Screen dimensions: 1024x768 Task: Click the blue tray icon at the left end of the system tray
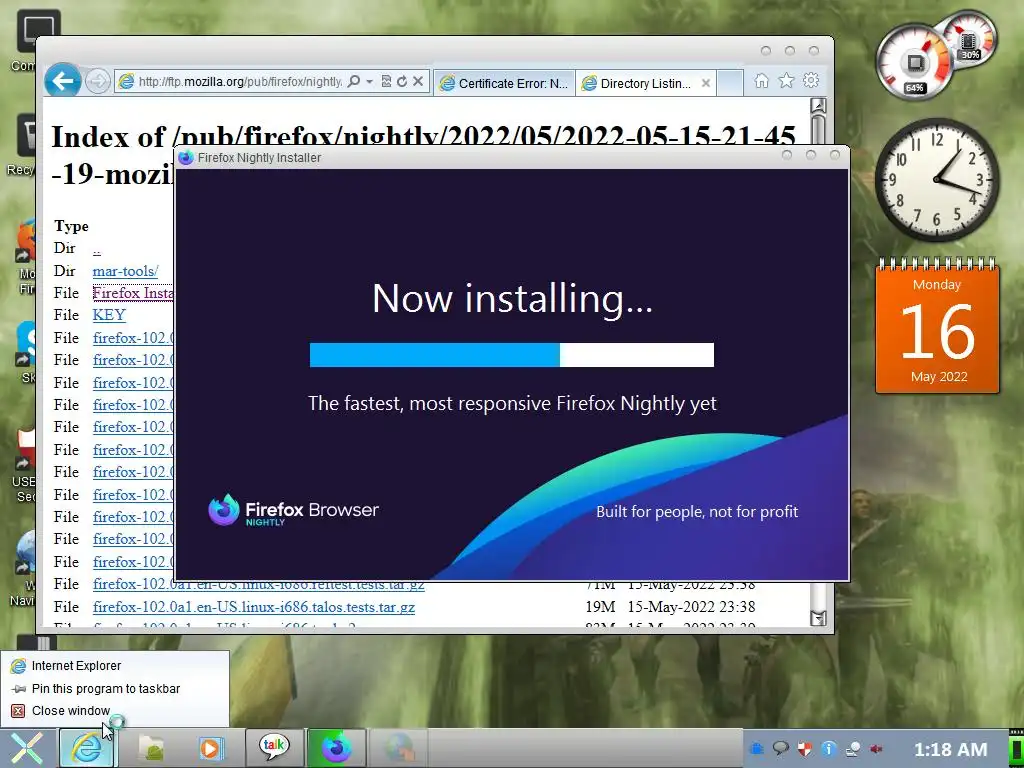coord(756,748)
